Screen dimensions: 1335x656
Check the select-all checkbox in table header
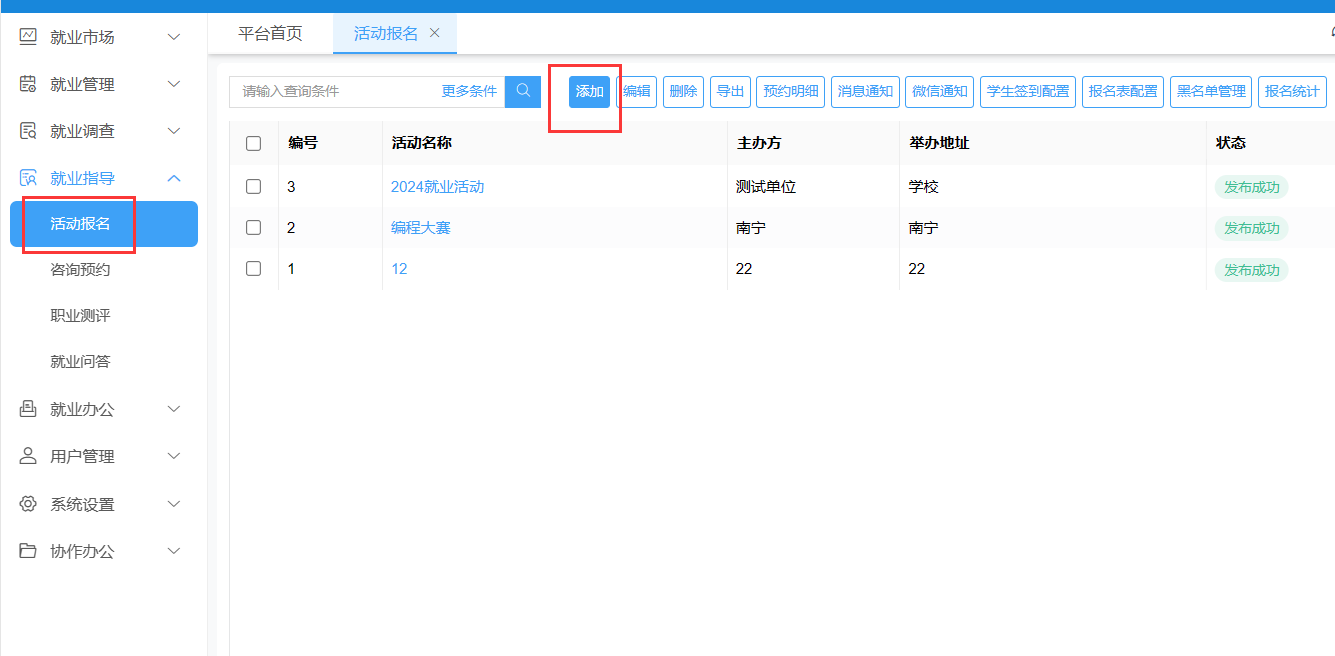coord(253,143)
